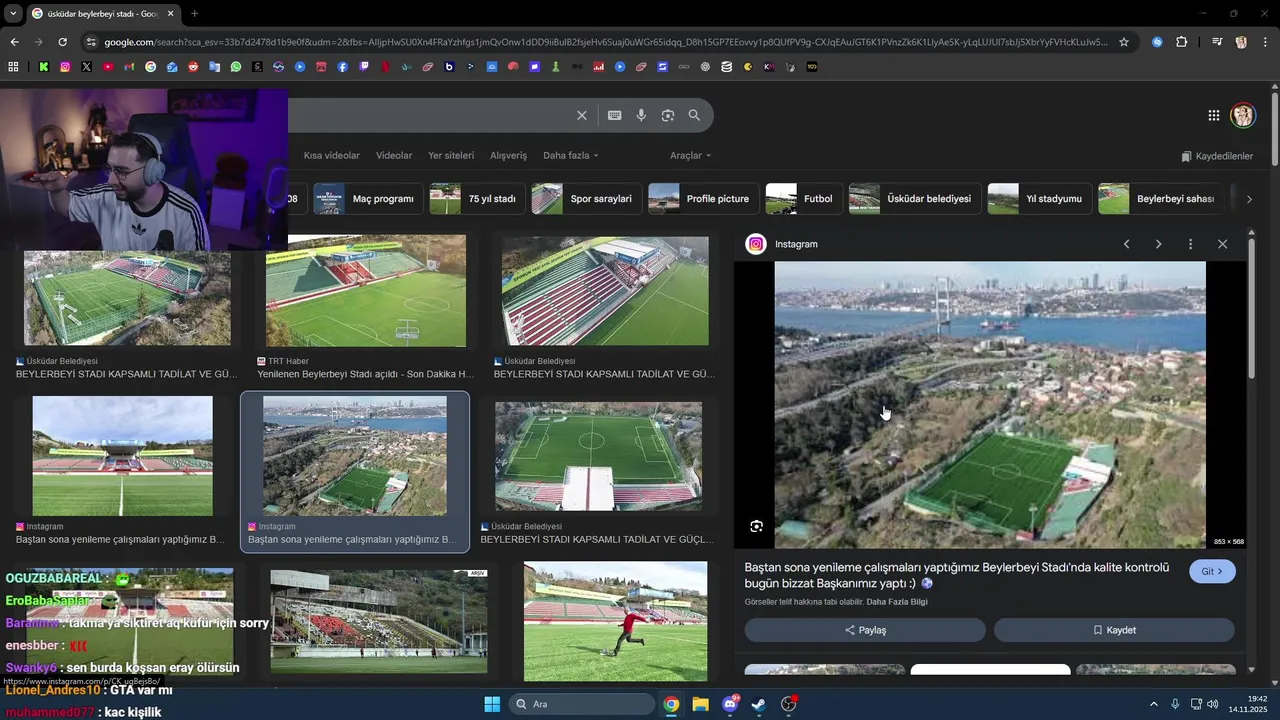The height and width of the screenshot is (720, 1280).
Task: Go back to previous page
Action: [14, 42]
